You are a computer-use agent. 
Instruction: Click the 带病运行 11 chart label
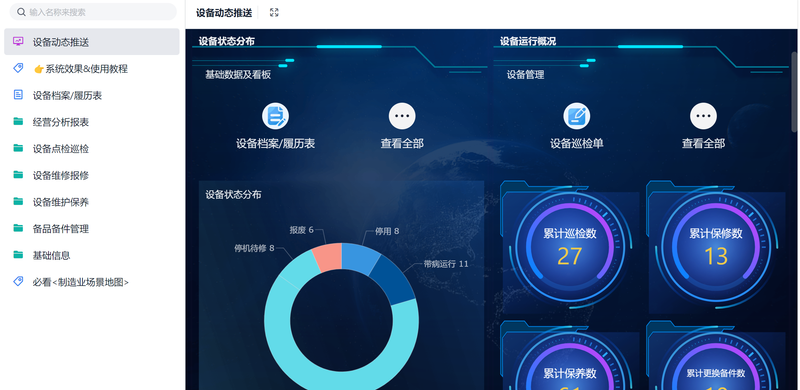pyautogui.click(x=446, y=264)
